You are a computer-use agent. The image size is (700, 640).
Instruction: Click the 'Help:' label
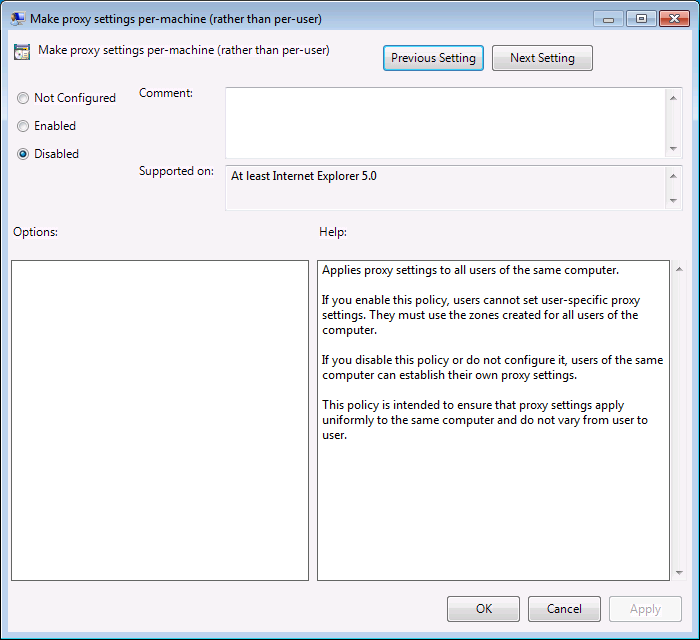(x=333, y=232)
